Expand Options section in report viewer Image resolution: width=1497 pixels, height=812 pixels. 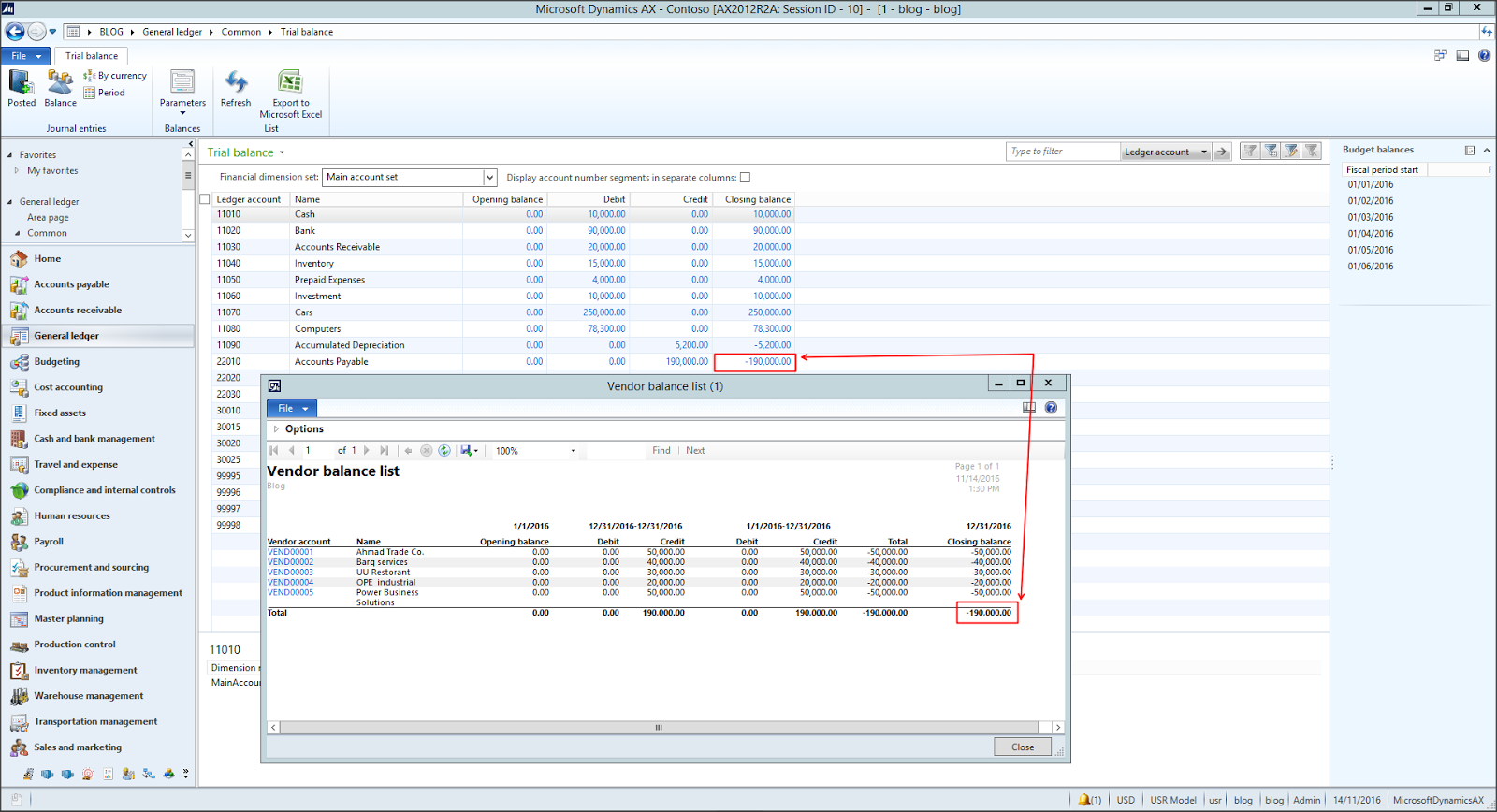click(x=276, y=429)
